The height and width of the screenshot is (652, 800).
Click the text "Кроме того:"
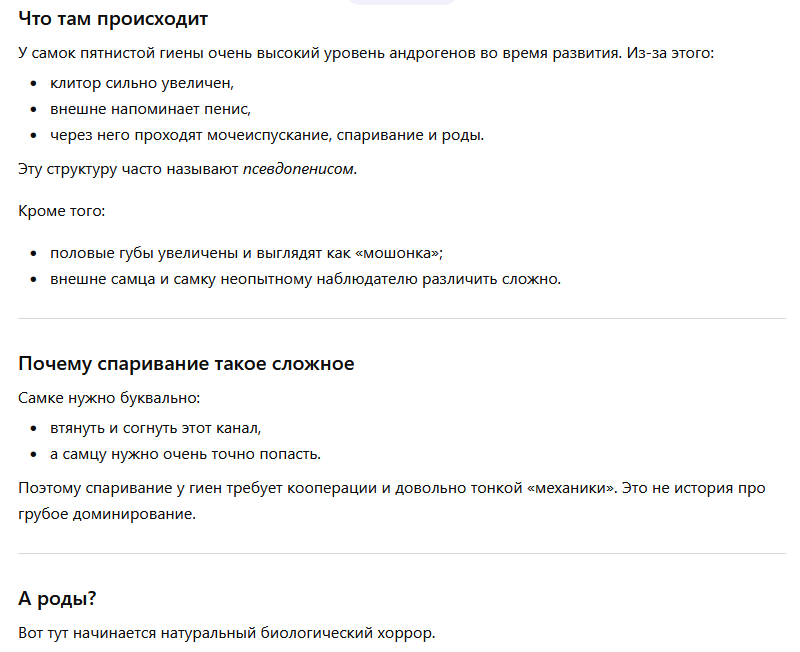point(62,211)
